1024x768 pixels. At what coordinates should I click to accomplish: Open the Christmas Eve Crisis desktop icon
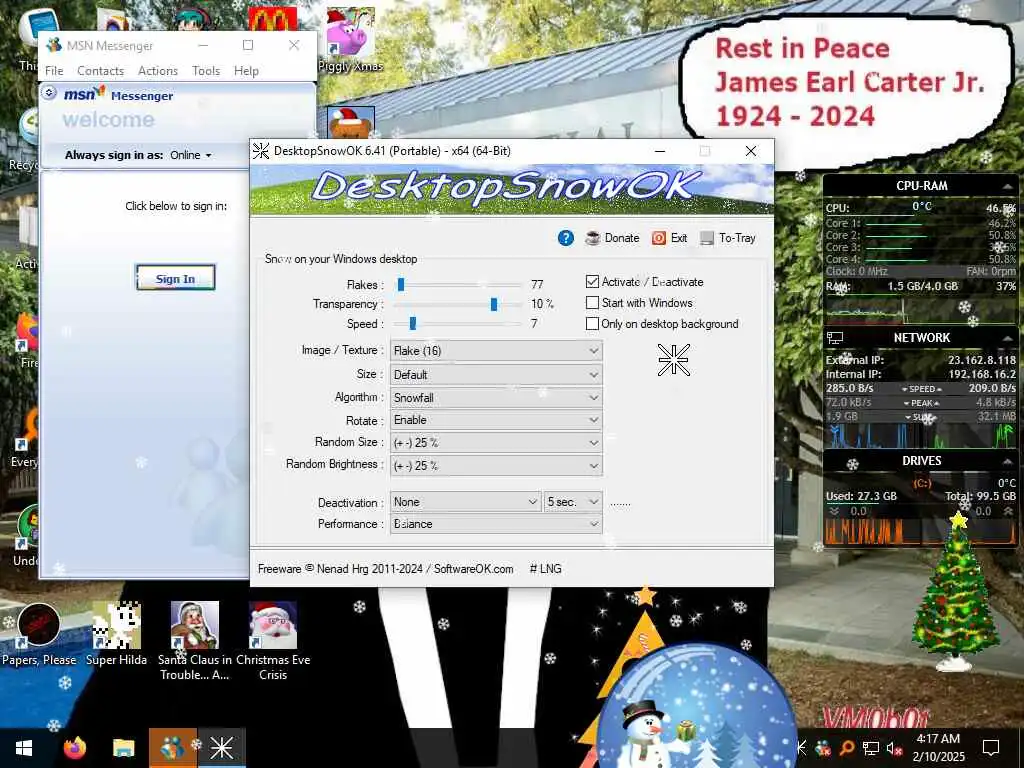click(273, 641)
